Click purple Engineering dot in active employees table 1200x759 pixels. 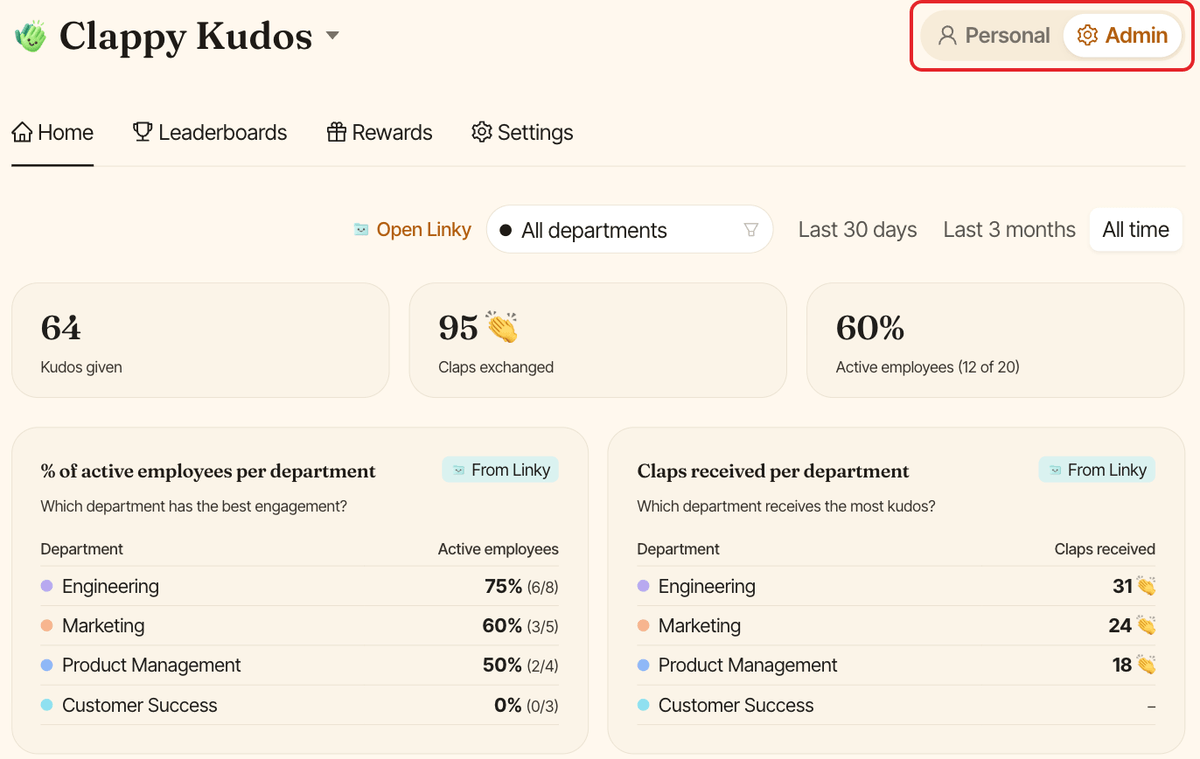tap(46, 587)
